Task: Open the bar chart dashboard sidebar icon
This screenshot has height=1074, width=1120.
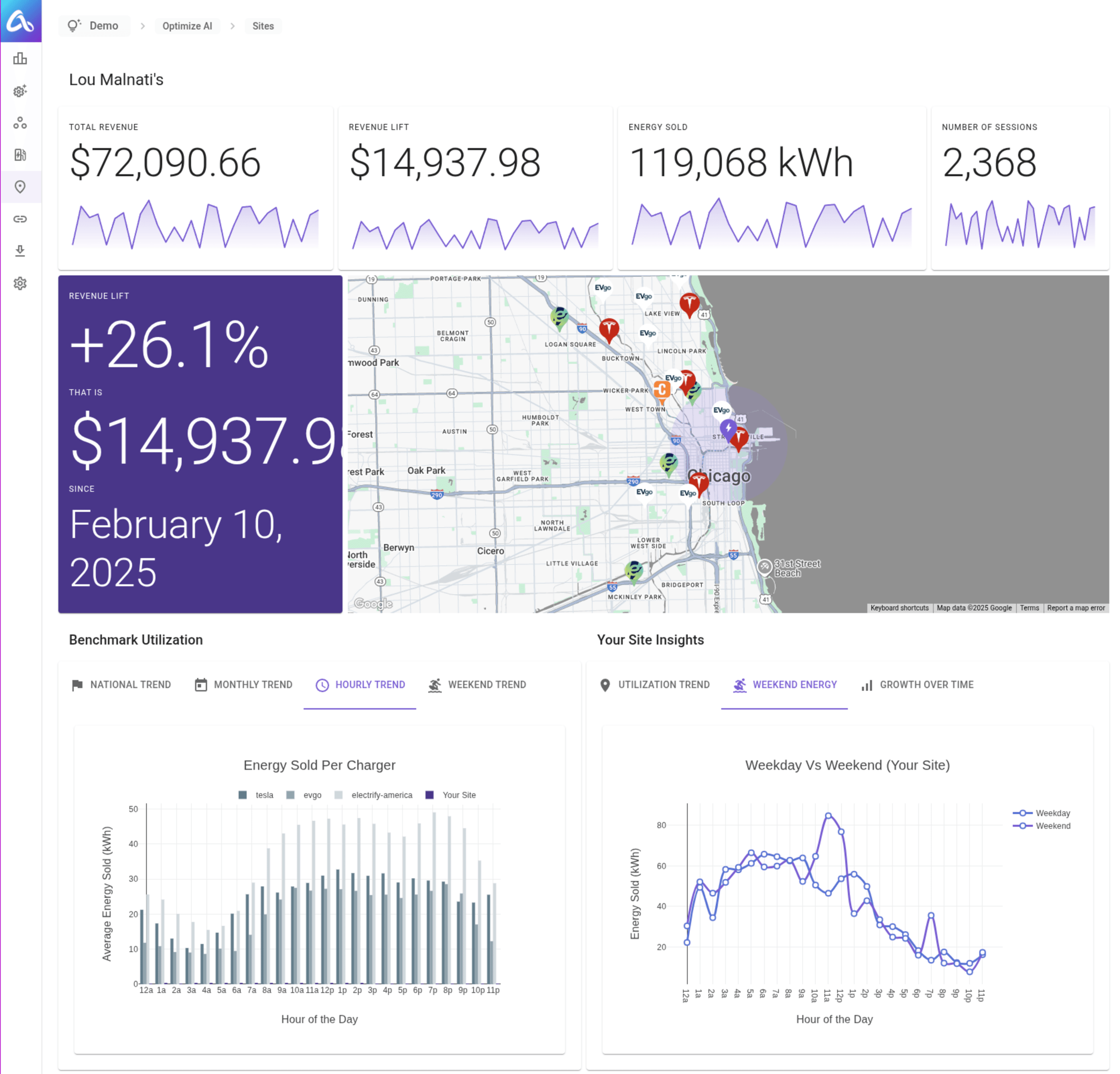Action: (x=20, y=59)
